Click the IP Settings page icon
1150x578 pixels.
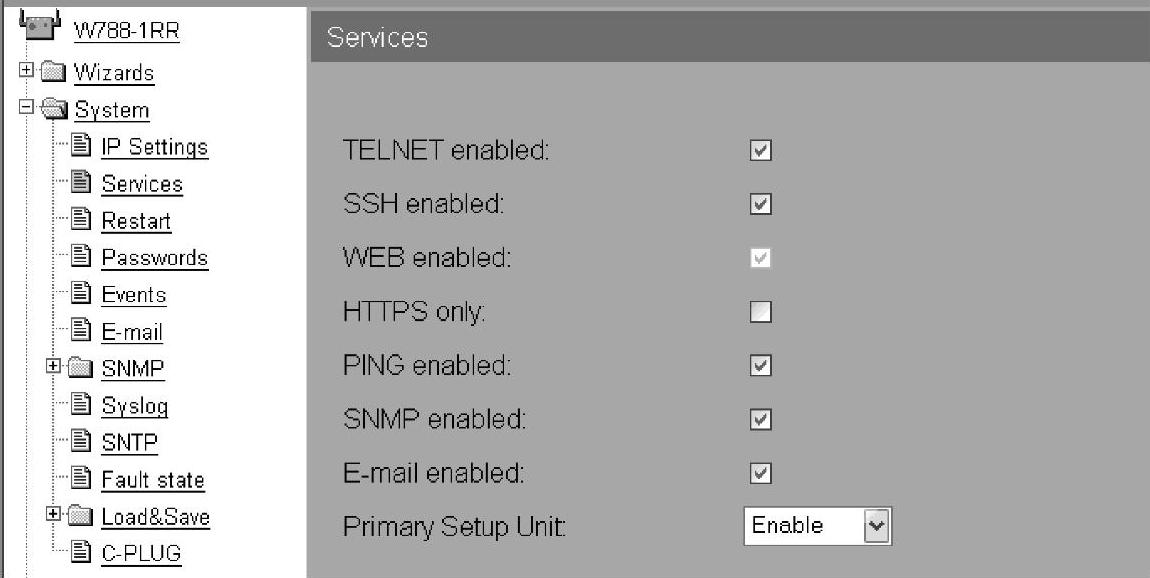tap(81, 145)
